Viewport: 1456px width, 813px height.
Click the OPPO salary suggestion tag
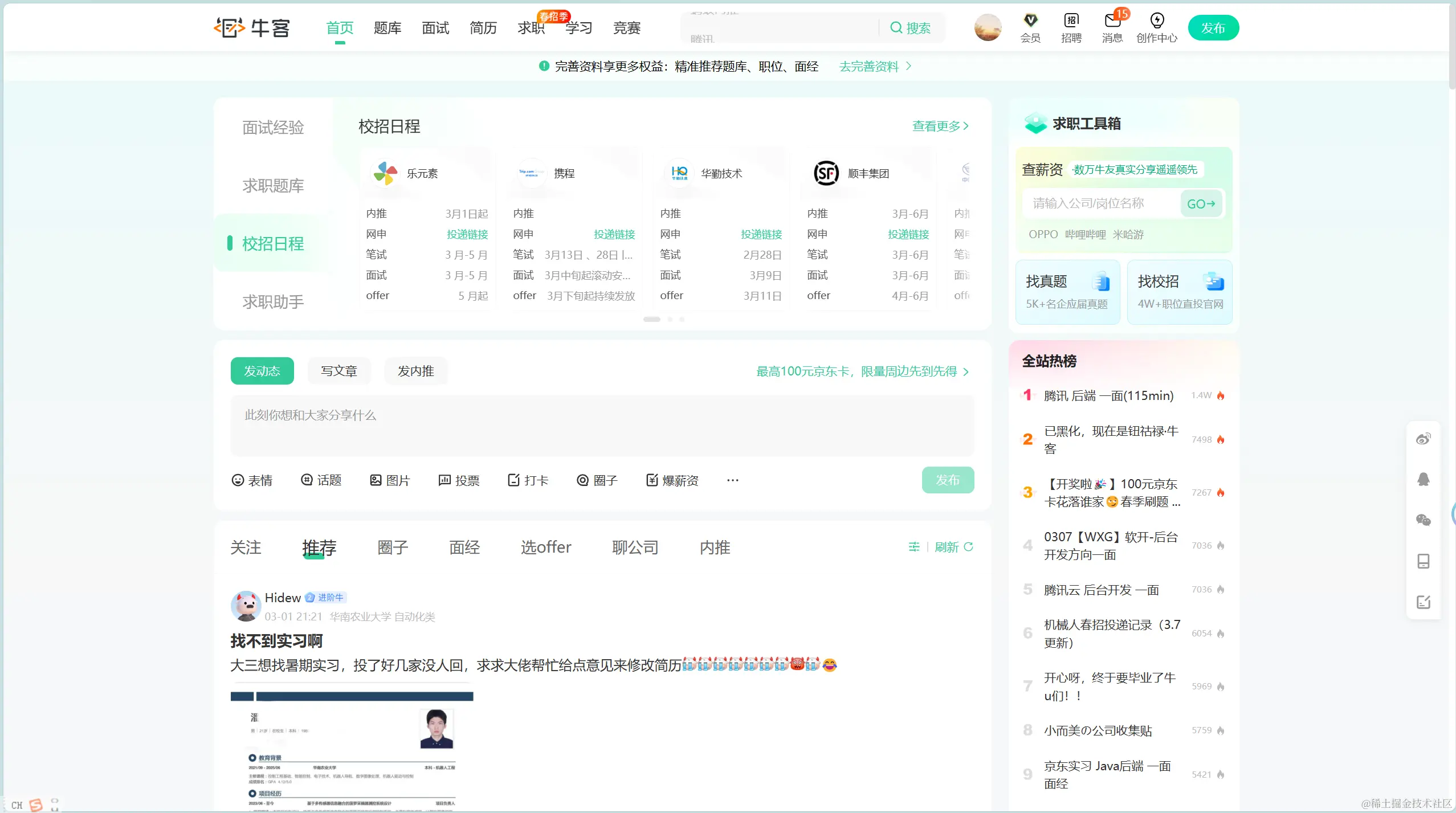pyautogui.click(x=1043, y=234)
